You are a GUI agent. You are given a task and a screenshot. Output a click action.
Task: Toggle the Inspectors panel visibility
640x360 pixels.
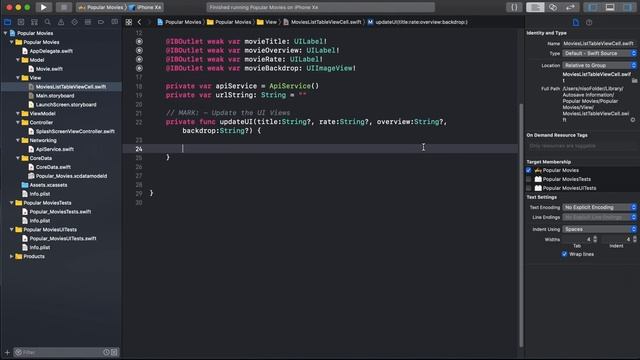point(627,7)
